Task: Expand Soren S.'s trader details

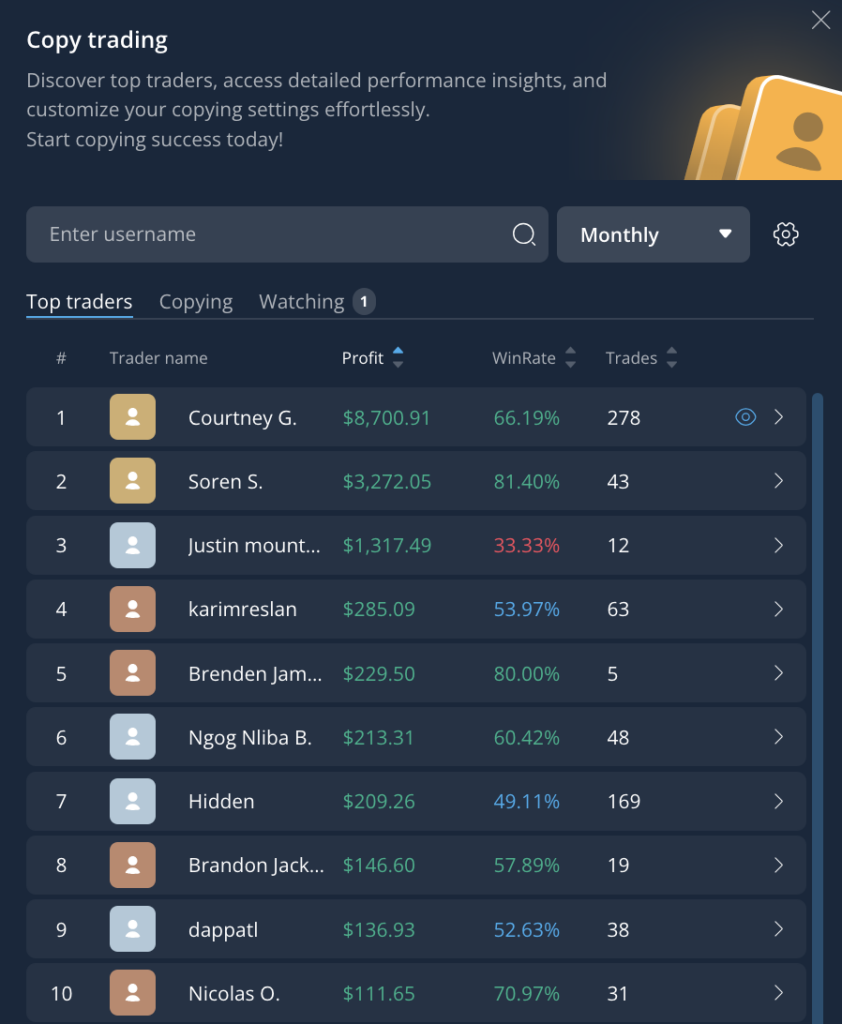Action: (778, 481)
